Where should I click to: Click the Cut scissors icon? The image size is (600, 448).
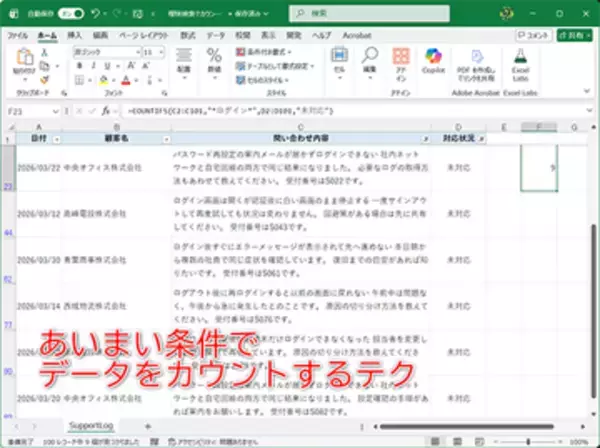coord(44,52)
